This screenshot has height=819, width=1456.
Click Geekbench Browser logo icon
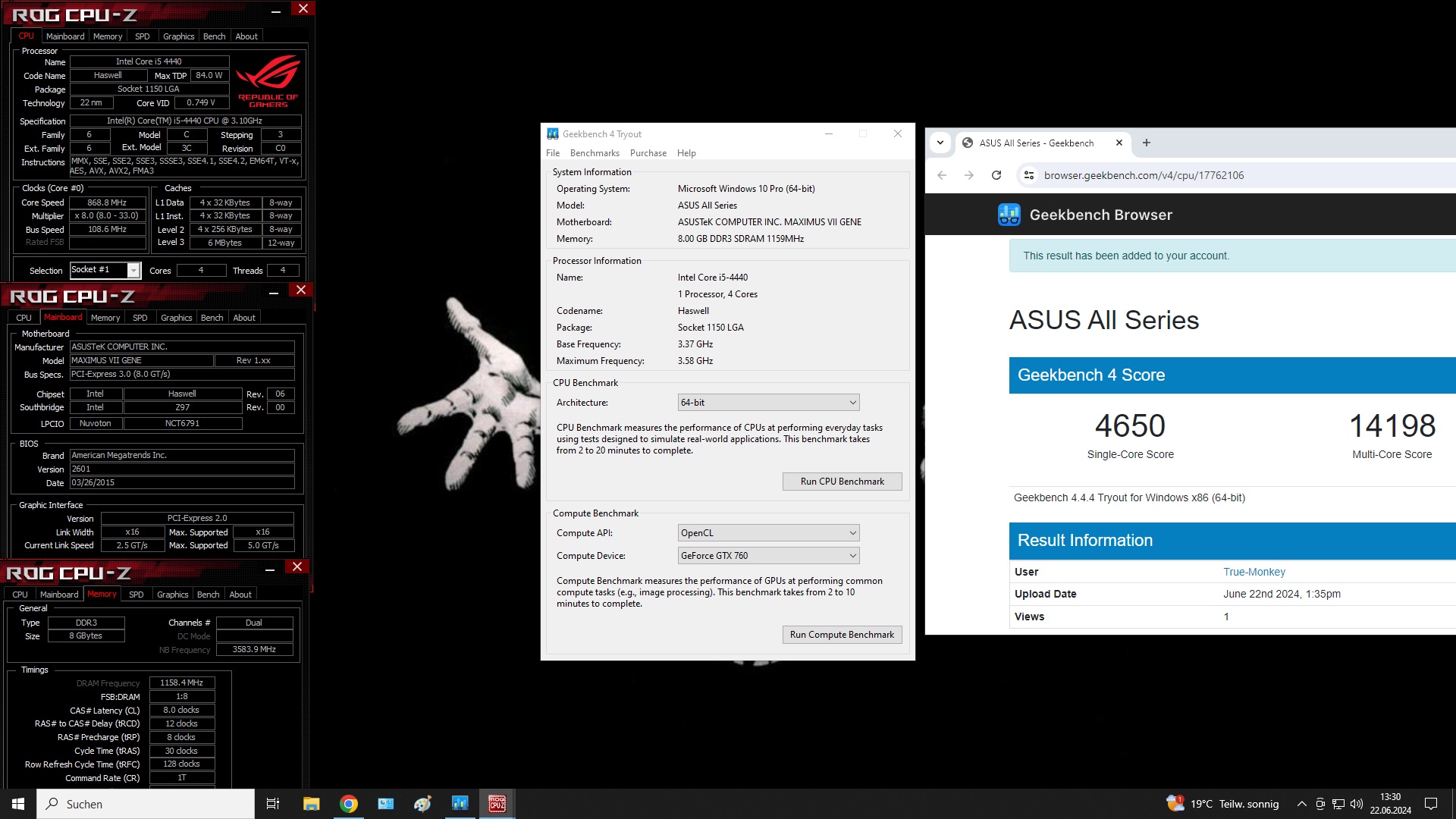coord(1009,215)
